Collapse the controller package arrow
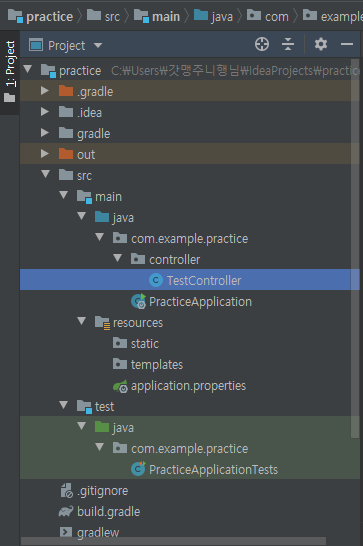The image size is (363, 546). [x=118, y=258]
